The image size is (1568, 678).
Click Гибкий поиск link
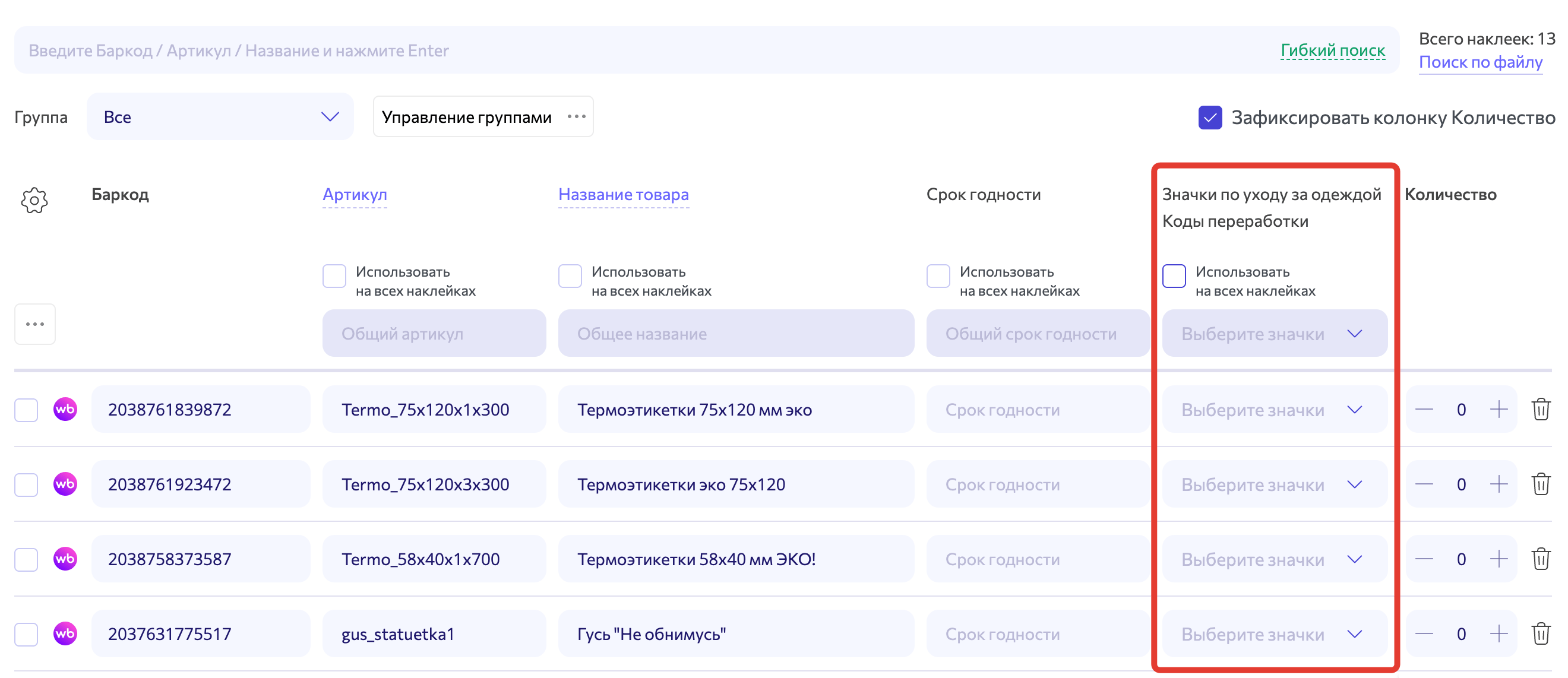point(1332,50)
